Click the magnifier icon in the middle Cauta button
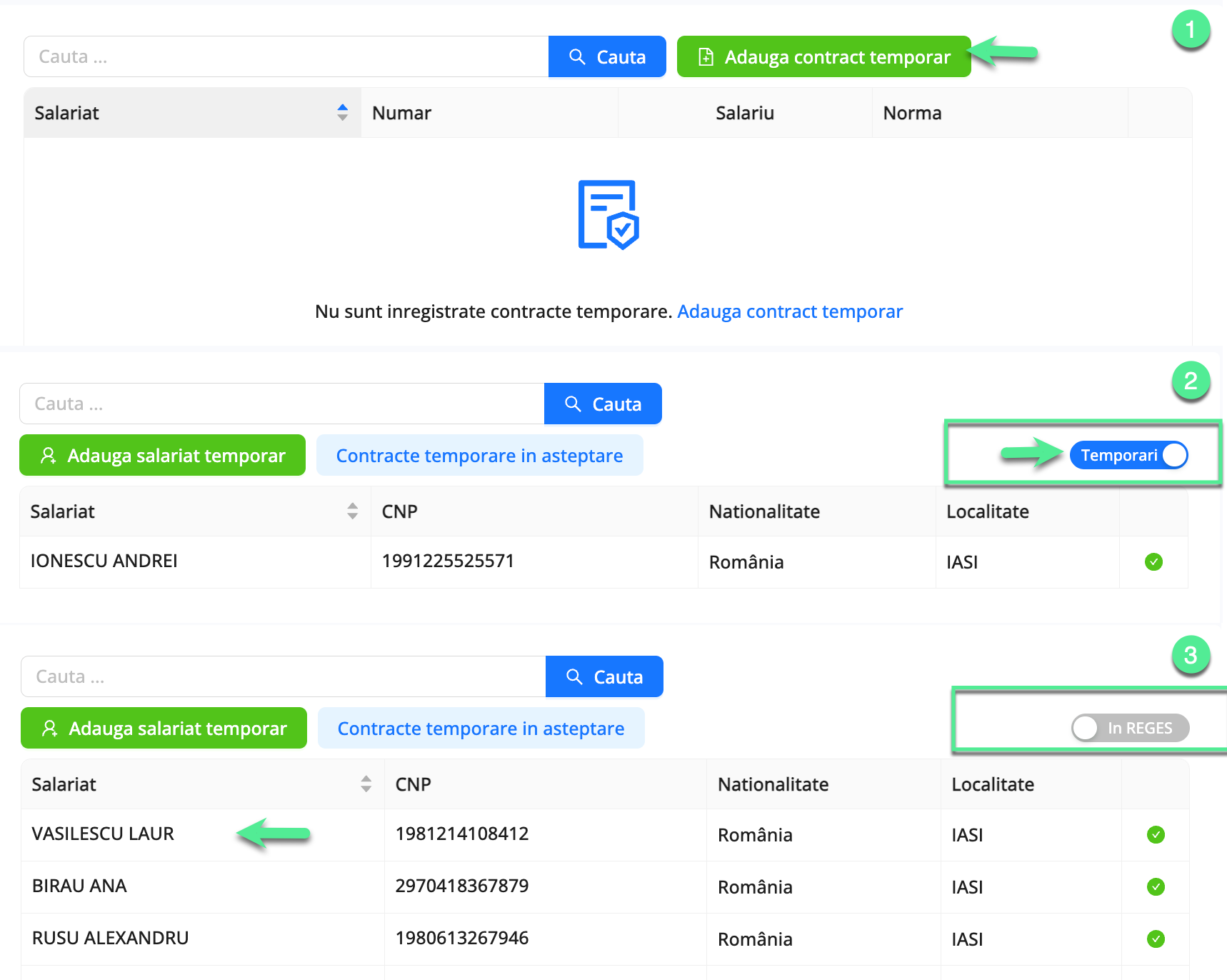The image size is (1227, 980). click(x=573, y=404)
